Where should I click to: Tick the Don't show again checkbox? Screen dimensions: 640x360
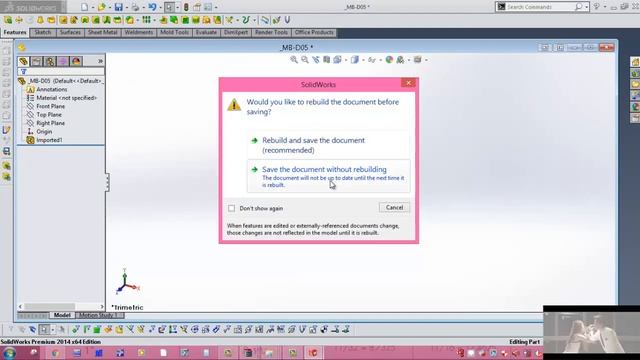pyautogui.click(x=231, y=208)
